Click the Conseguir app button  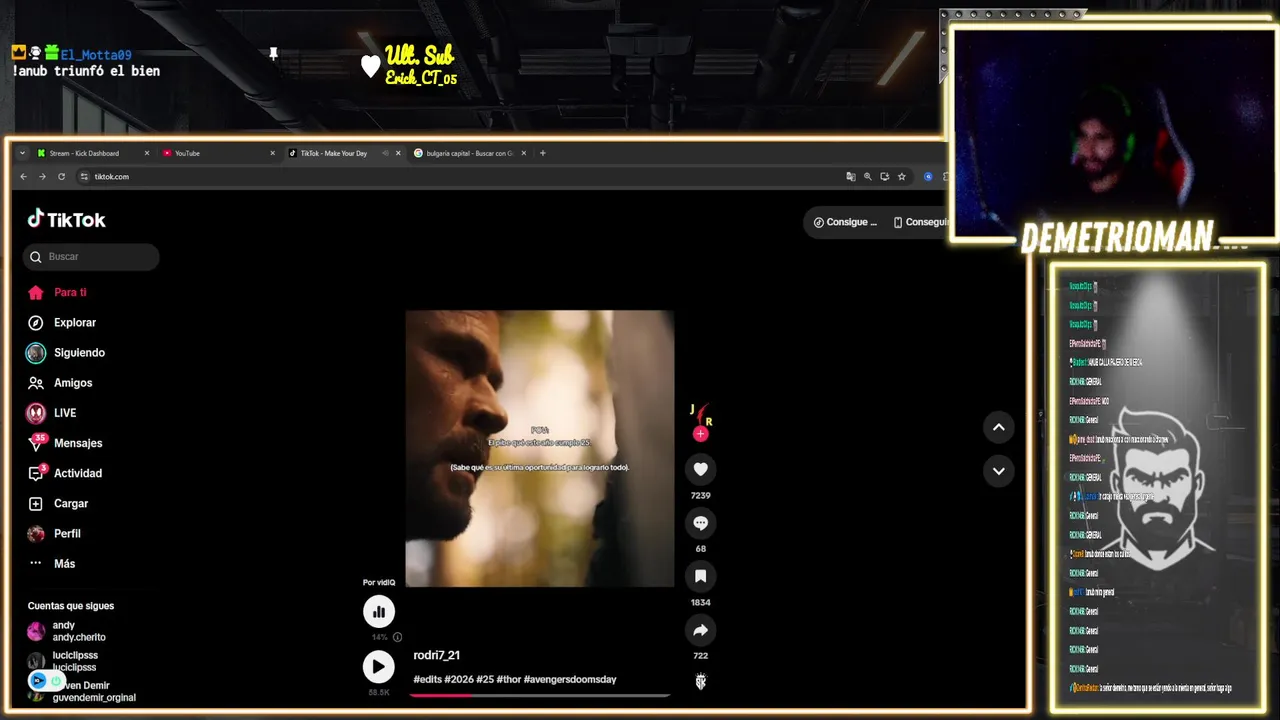(x=920, y=222)
